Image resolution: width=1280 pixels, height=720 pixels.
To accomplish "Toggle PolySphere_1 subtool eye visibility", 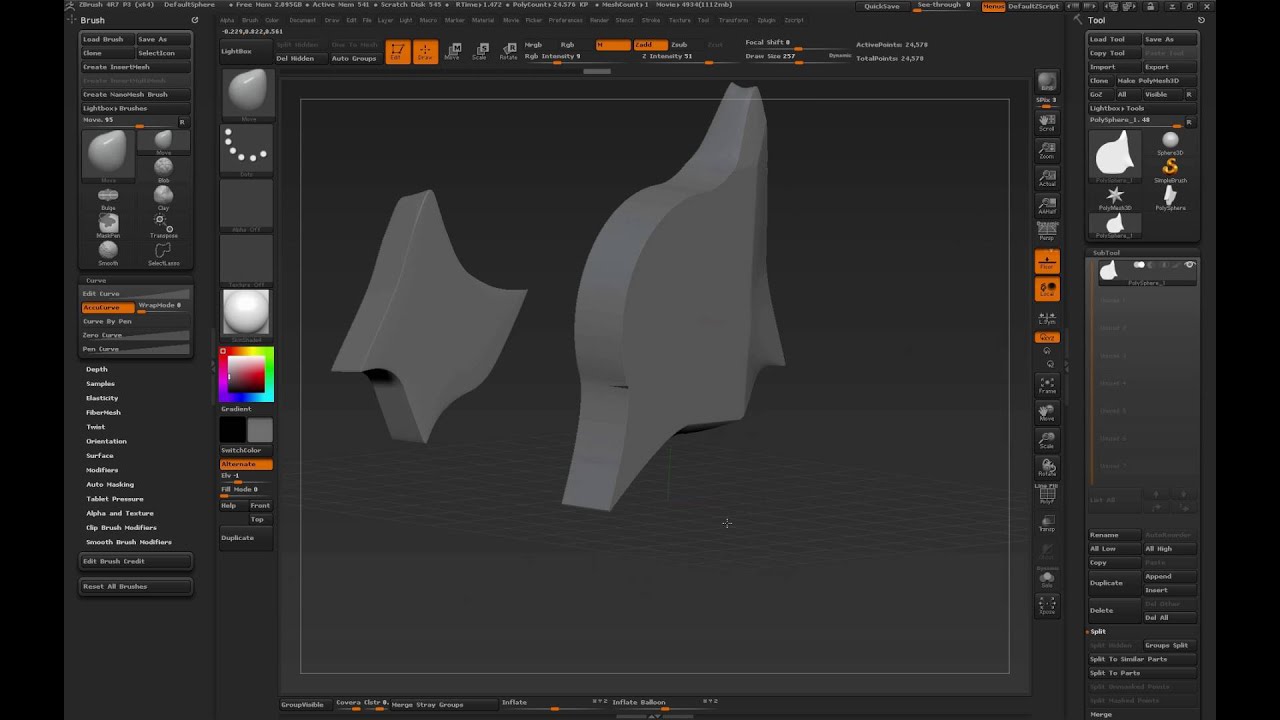I will coord(1189,265).
